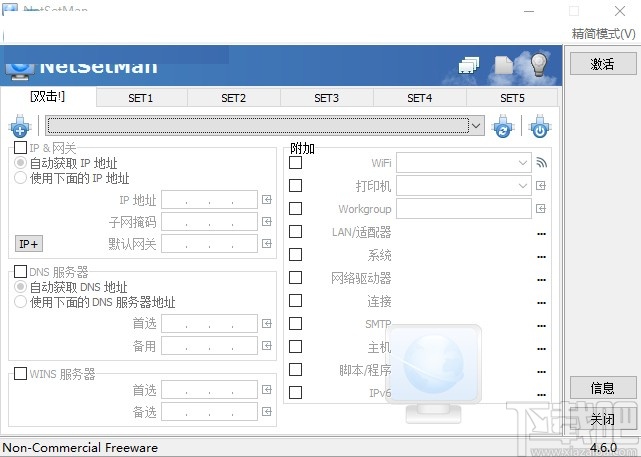Click the Non-Commercial Freeware status text
Screen dimensions: 641x457
[x=81, y=448]
